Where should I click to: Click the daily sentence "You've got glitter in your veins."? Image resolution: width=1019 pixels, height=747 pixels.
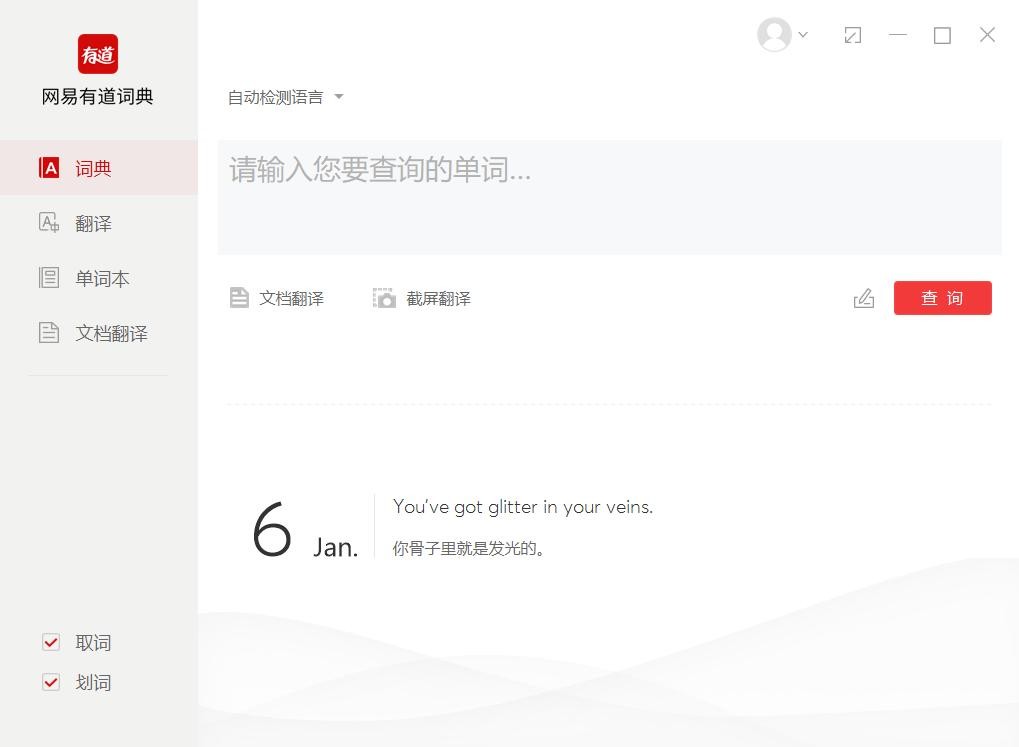click(x=522, y=507)
